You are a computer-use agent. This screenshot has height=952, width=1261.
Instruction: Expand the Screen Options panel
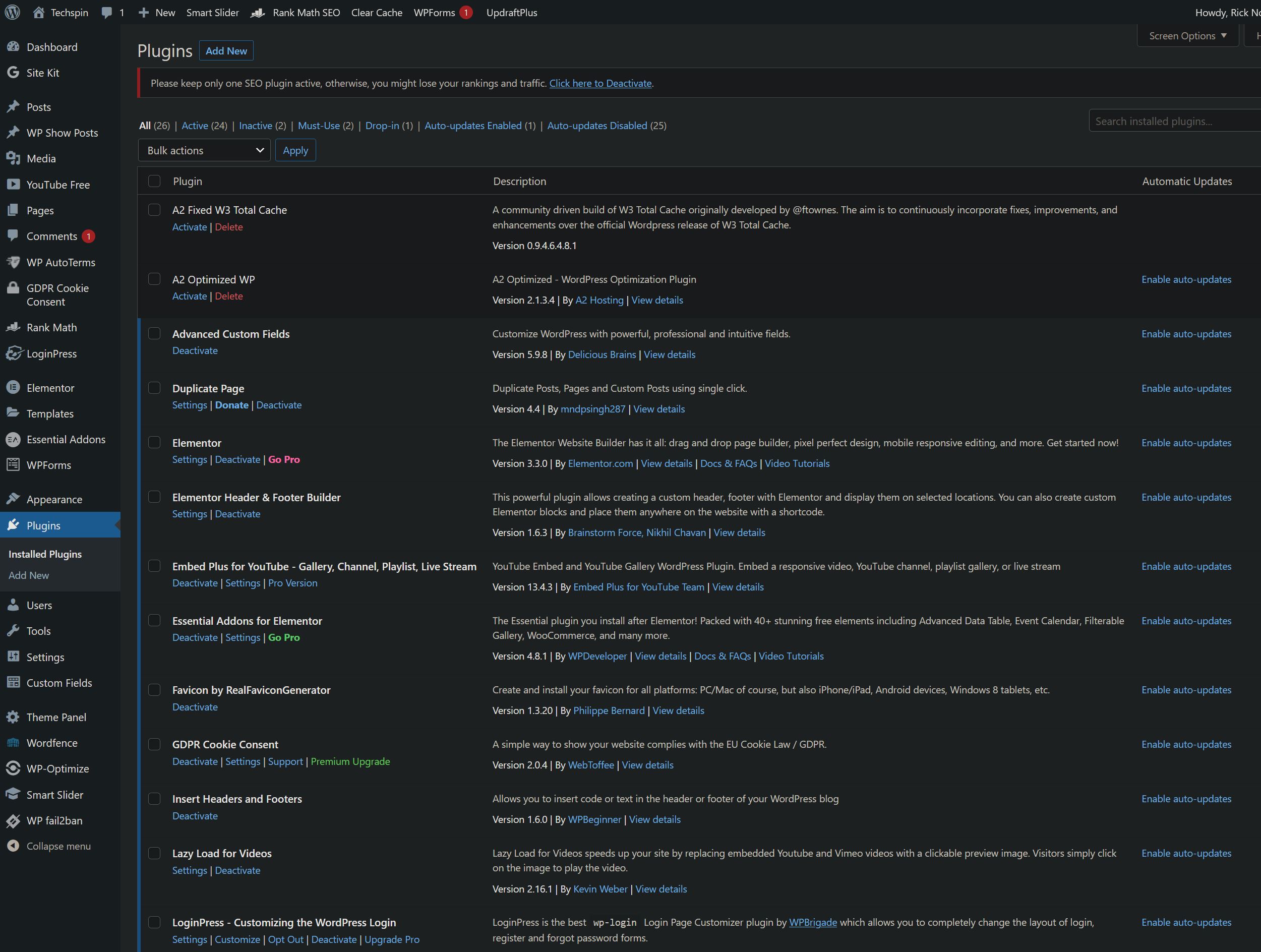click(1187, 35)
